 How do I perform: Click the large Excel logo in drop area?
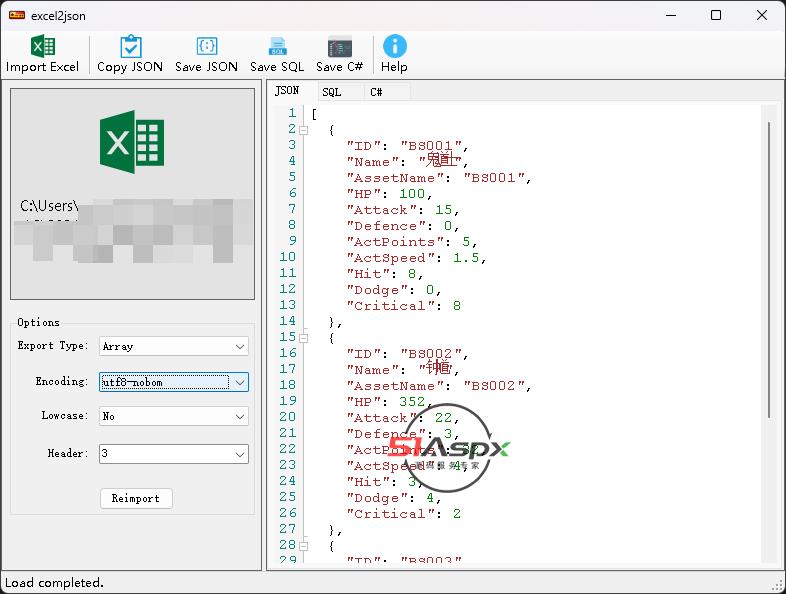pos(132,141)
